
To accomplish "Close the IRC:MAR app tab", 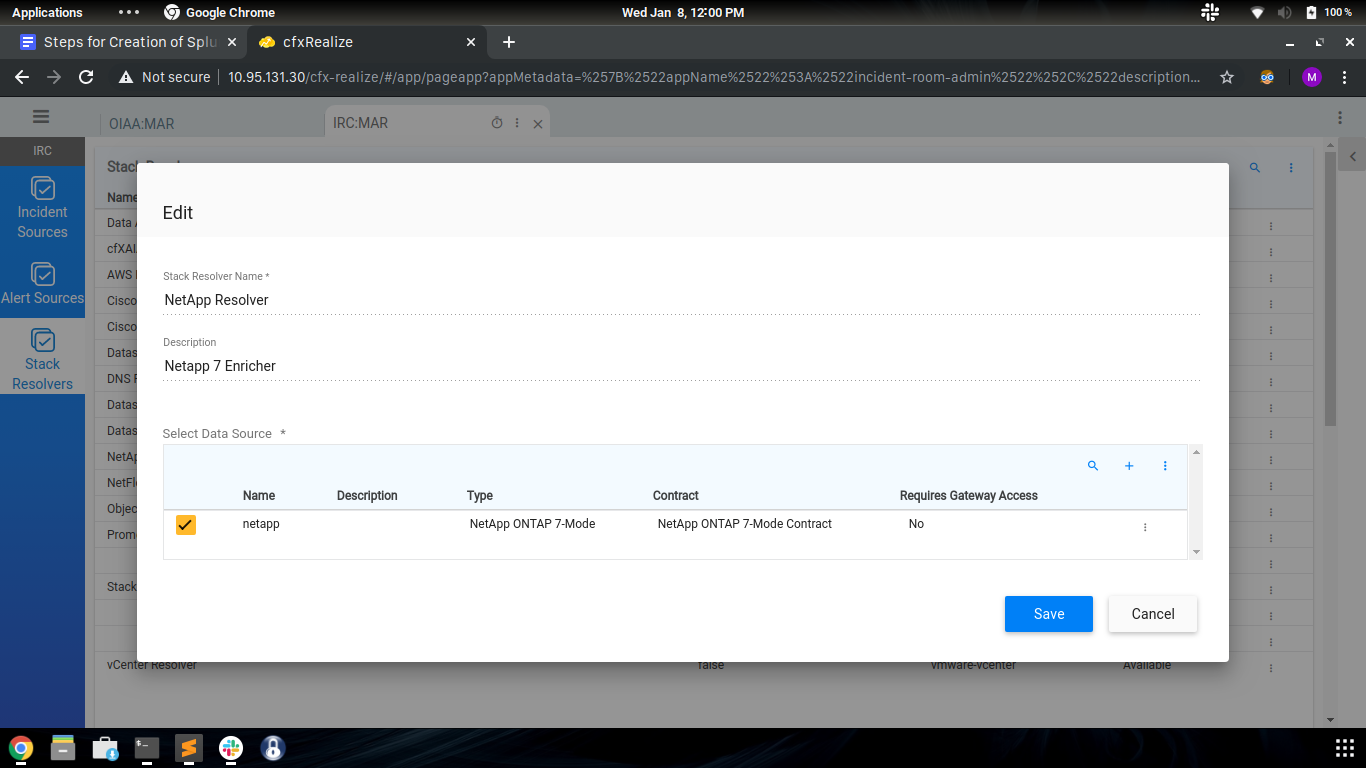I will tap(538, 124).
